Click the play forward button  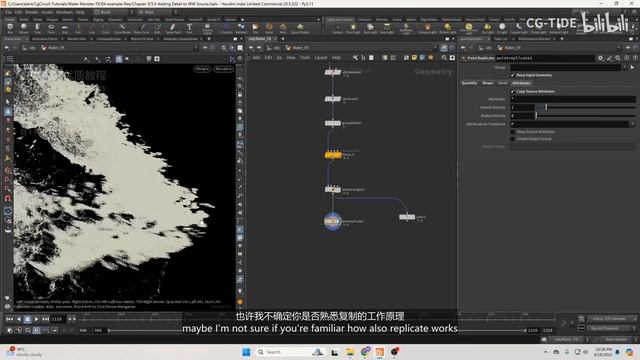36,319
